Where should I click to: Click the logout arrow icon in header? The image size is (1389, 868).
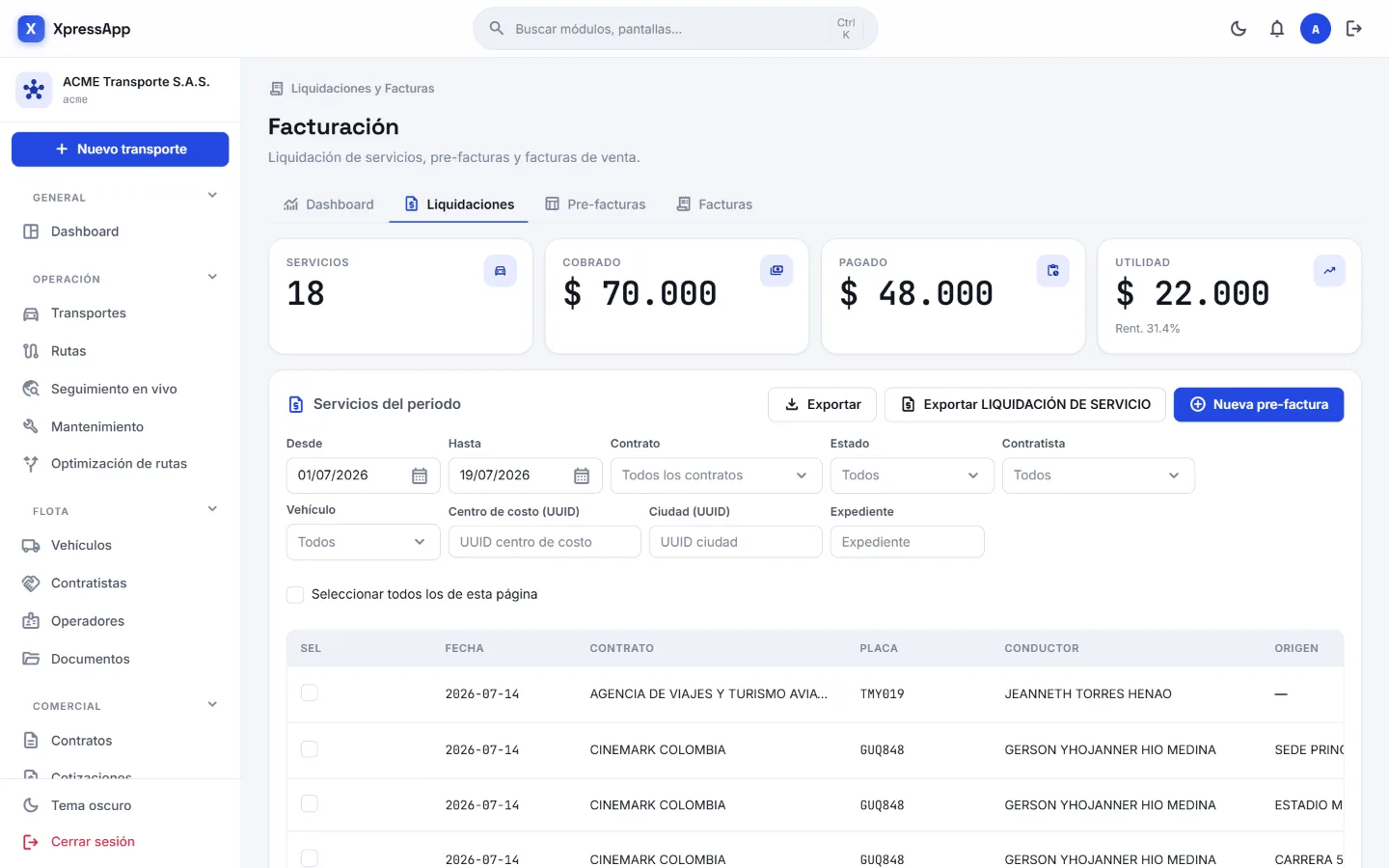(x=1354, y=29)
